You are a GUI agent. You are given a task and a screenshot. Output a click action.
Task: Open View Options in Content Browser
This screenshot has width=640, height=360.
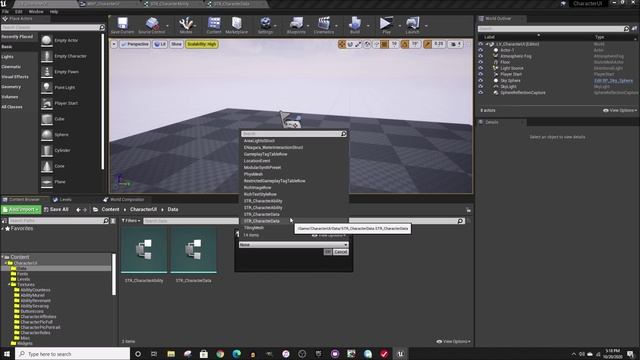pyautogui.click(x=453, y=341)
